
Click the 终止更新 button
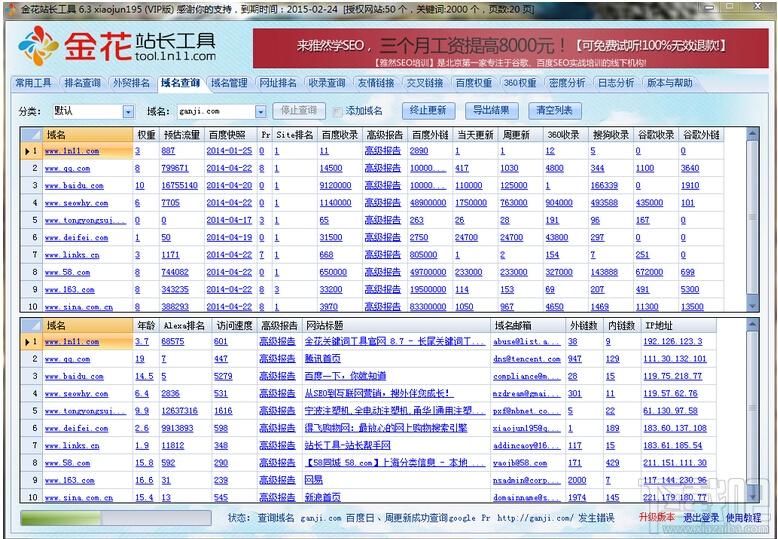[x=428, y=111]
